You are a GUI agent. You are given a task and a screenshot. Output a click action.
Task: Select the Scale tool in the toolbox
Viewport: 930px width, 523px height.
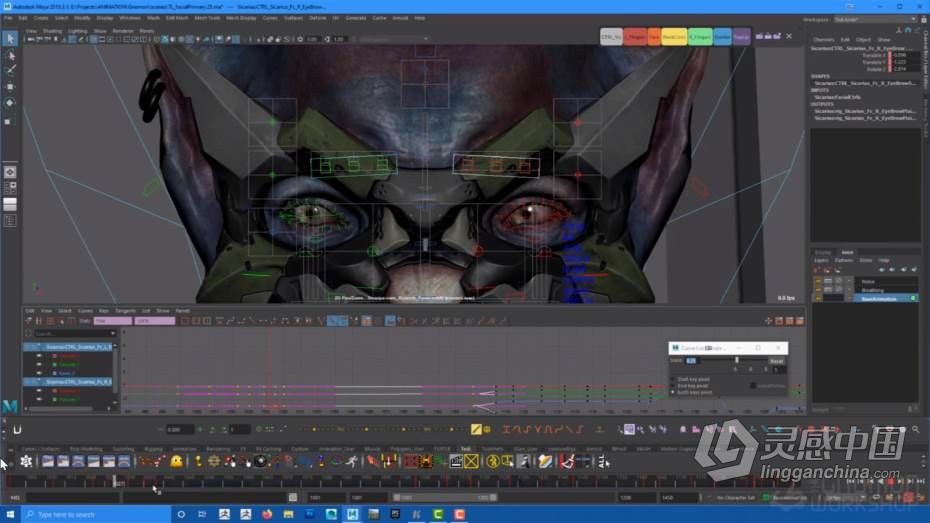(8, 121)
